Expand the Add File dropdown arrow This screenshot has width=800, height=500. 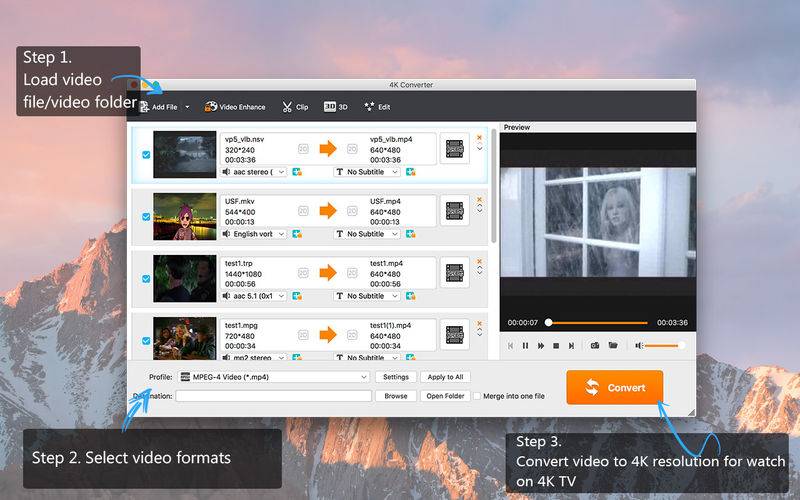point(187,107)
